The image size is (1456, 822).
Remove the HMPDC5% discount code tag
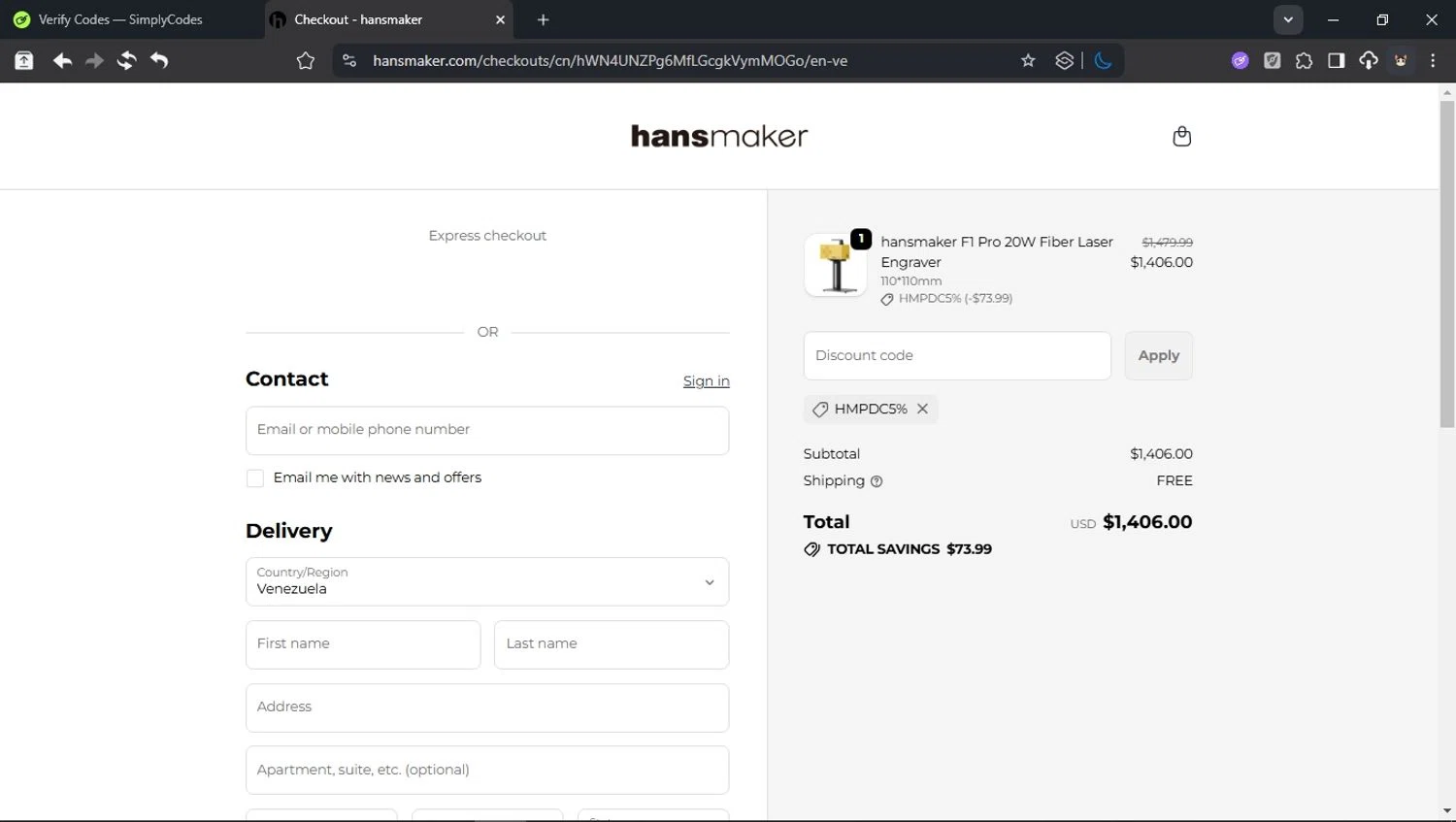922,409
